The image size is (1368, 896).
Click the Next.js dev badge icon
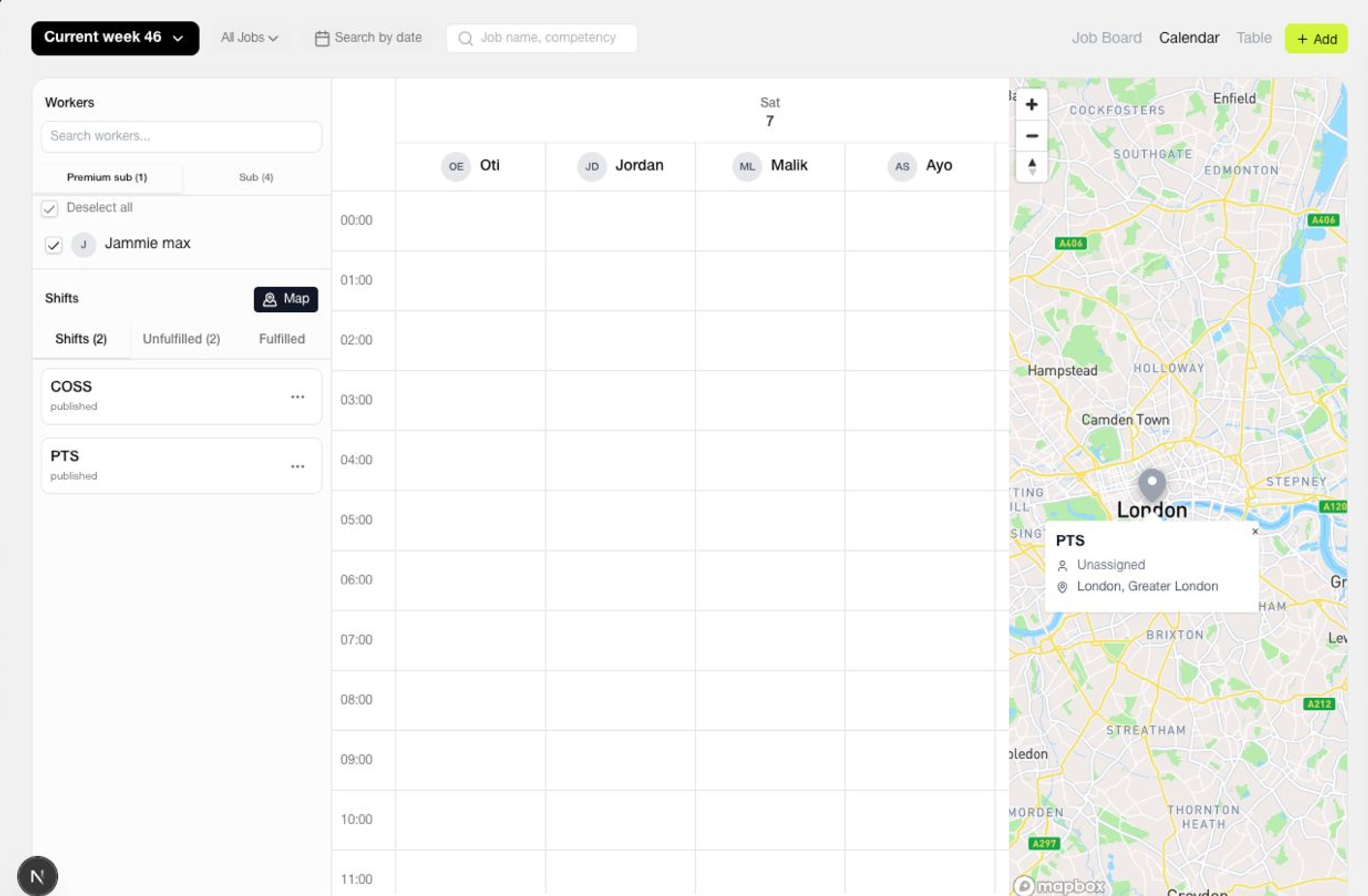(37, 876)
